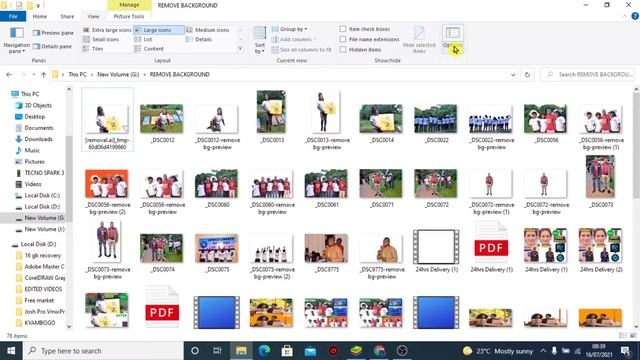Select the Content layout

[x=149, y=49]
